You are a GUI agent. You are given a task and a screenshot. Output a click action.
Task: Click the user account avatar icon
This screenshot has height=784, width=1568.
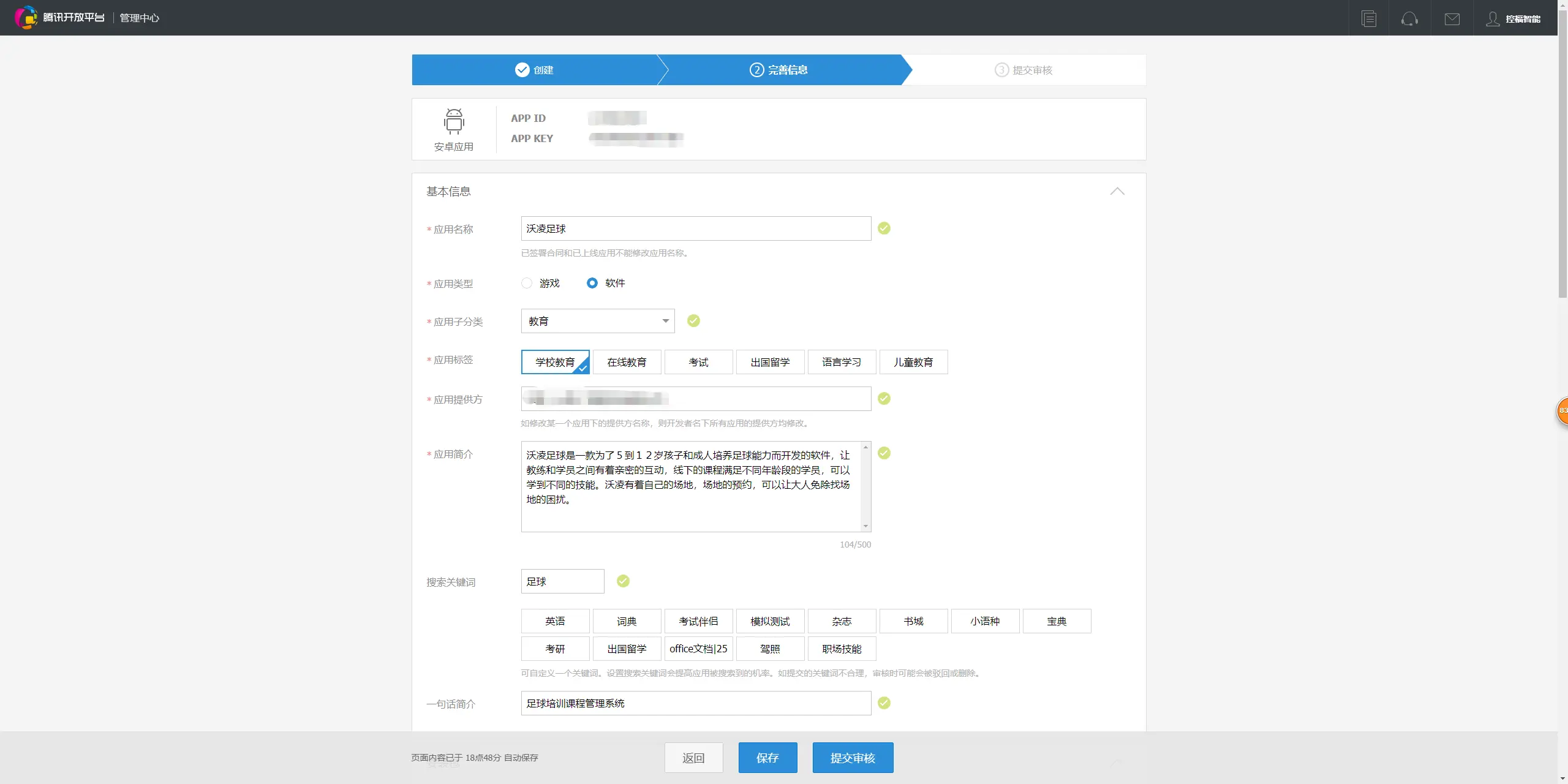click(1493, 18)
